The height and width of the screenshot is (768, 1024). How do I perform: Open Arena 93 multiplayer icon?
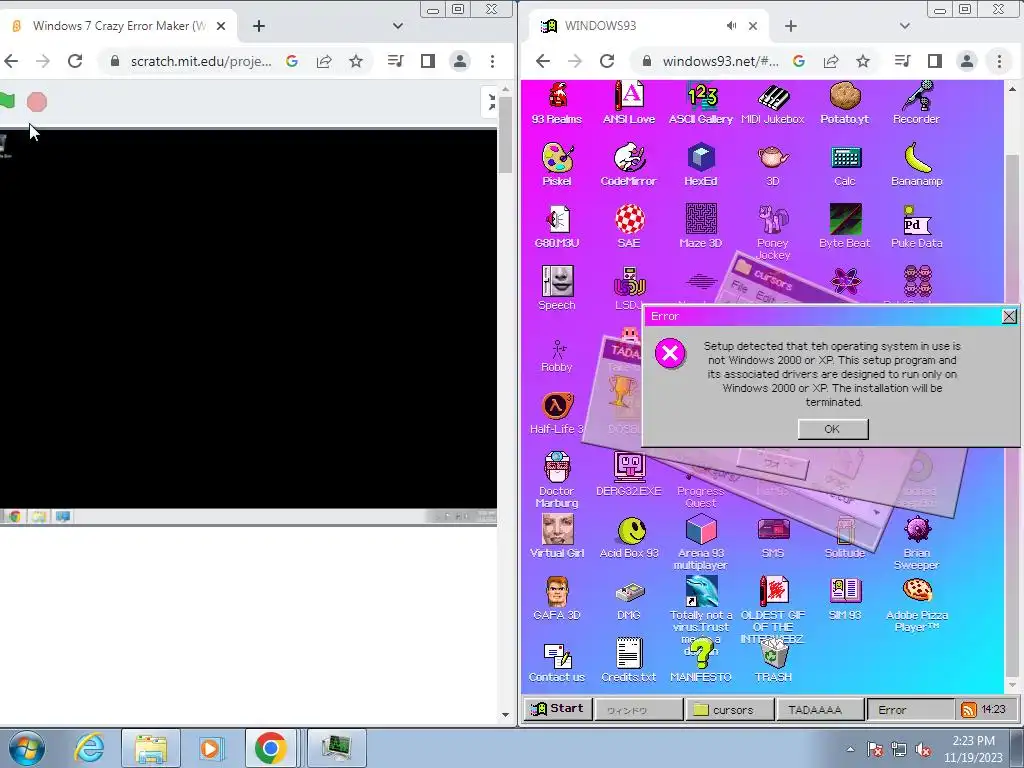[x=701, y=542]
